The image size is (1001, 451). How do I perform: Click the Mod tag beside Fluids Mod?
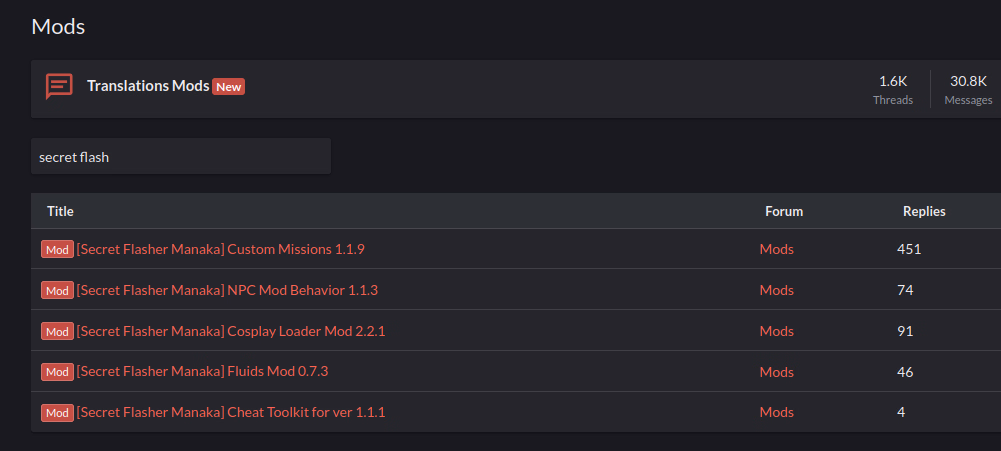[x=57, y=371]
